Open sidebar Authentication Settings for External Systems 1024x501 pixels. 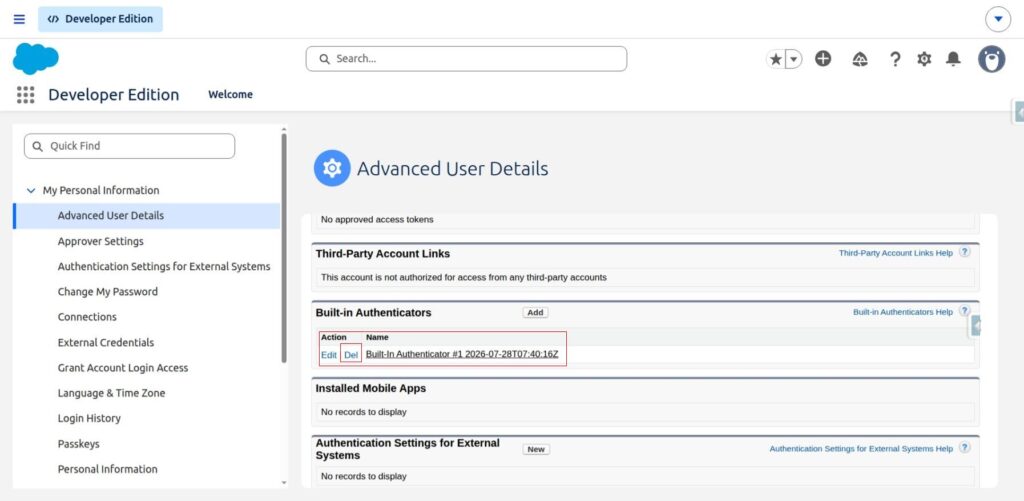pyautogui.click(x=164, y=267)
